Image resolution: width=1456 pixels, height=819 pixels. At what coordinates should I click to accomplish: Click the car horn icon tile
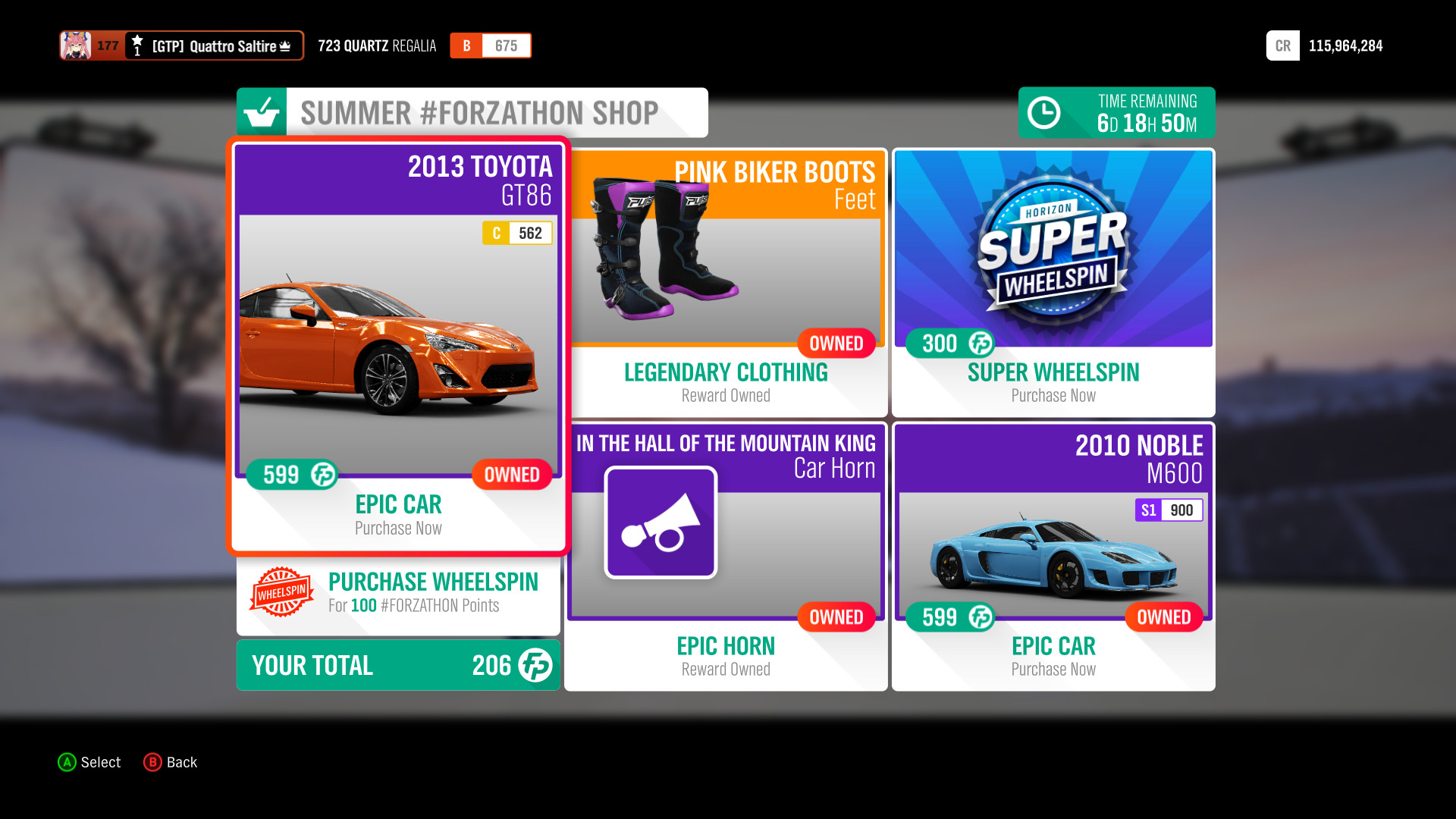(x=661, y=522)
